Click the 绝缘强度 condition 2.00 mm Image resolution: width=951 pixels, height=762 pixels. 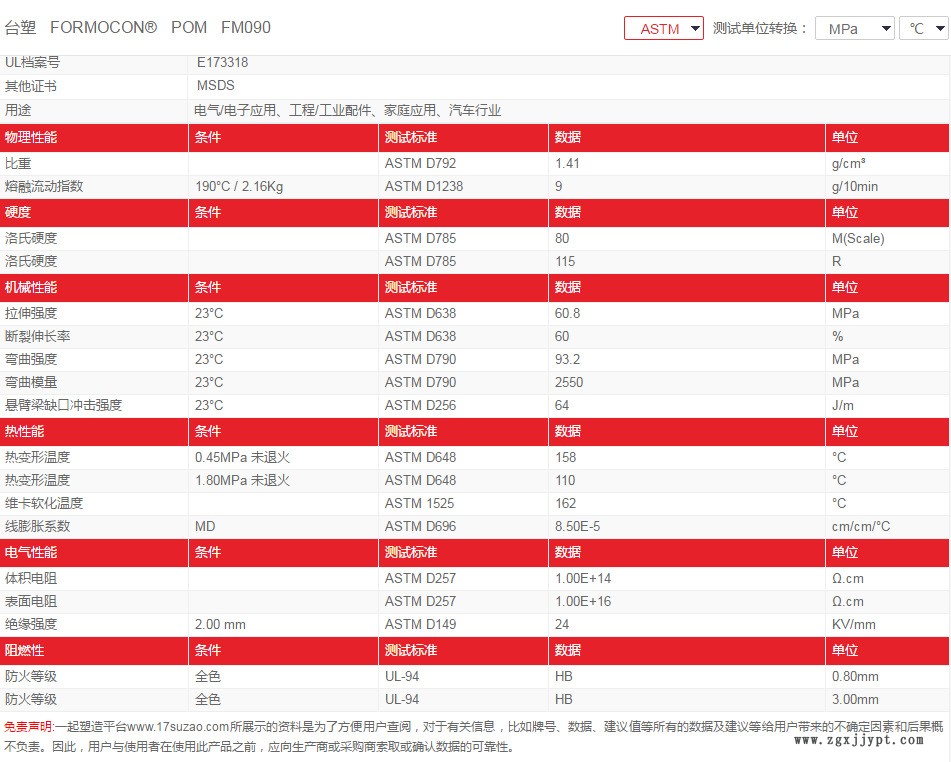[x=220, y=624]
